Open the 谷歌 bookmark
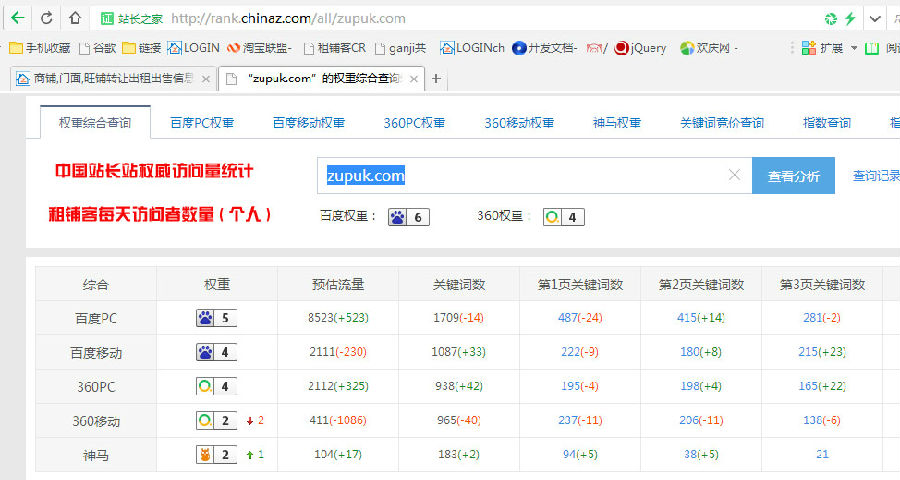 98,48
